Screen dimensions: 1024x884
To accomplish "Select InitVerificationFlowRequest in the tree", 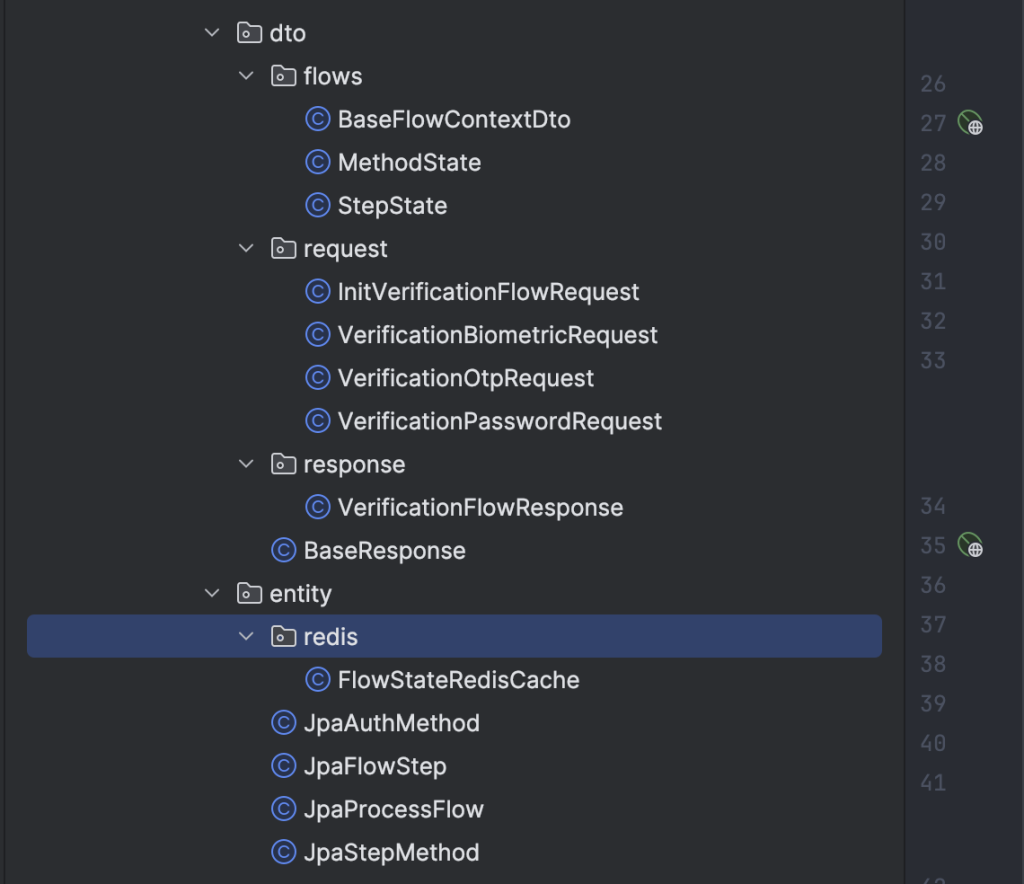I will coord(488,292).
